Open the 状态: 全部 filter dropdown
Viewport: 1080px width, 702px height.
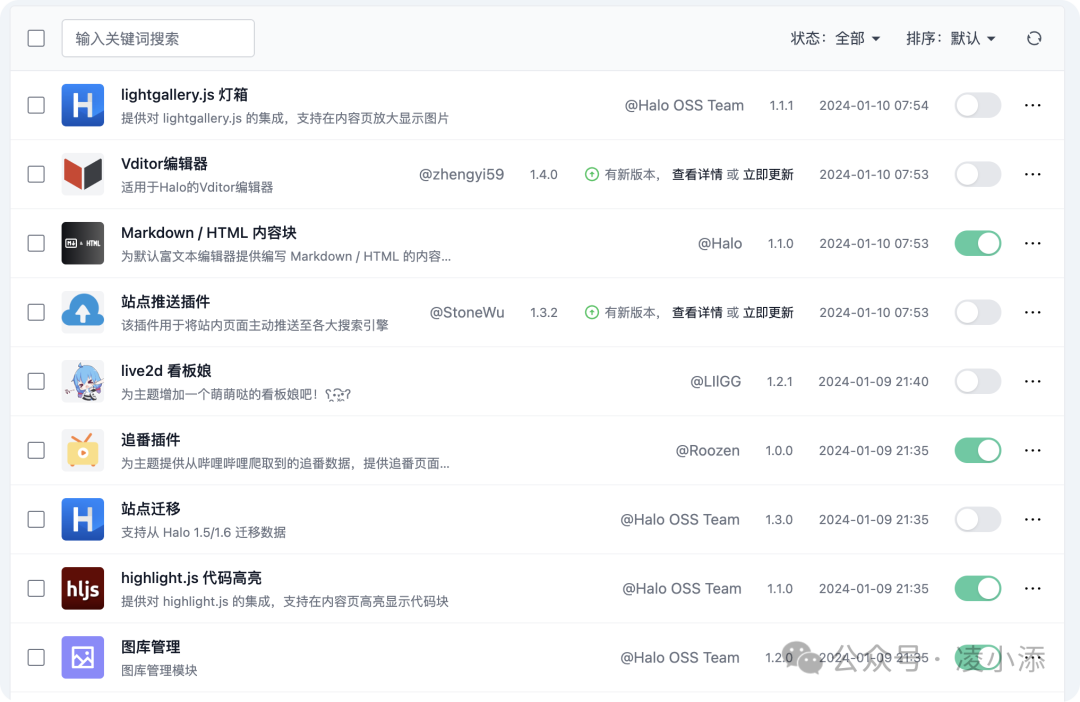click(835, 39)
